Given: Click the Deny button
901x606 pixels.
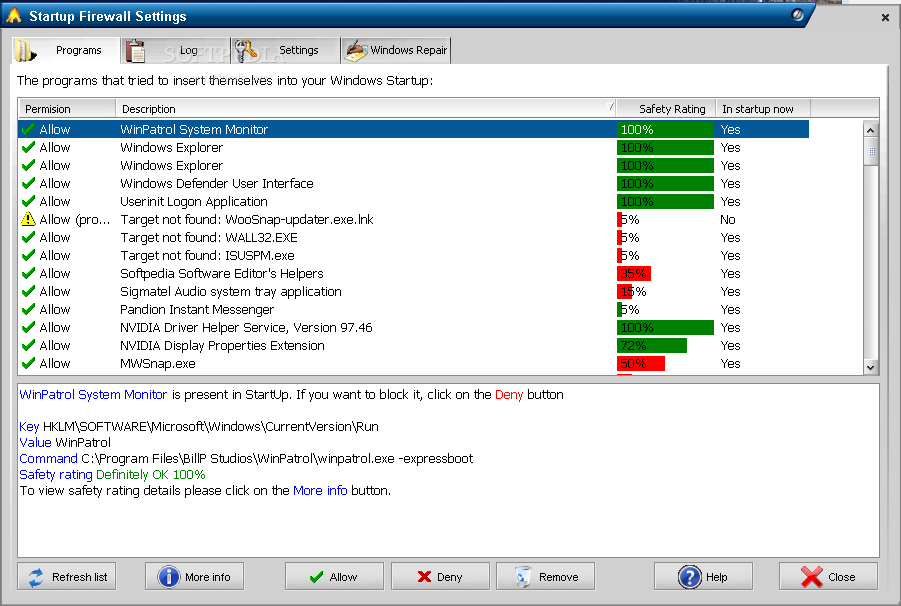Looking at the screenshot, I should point(440,576).
